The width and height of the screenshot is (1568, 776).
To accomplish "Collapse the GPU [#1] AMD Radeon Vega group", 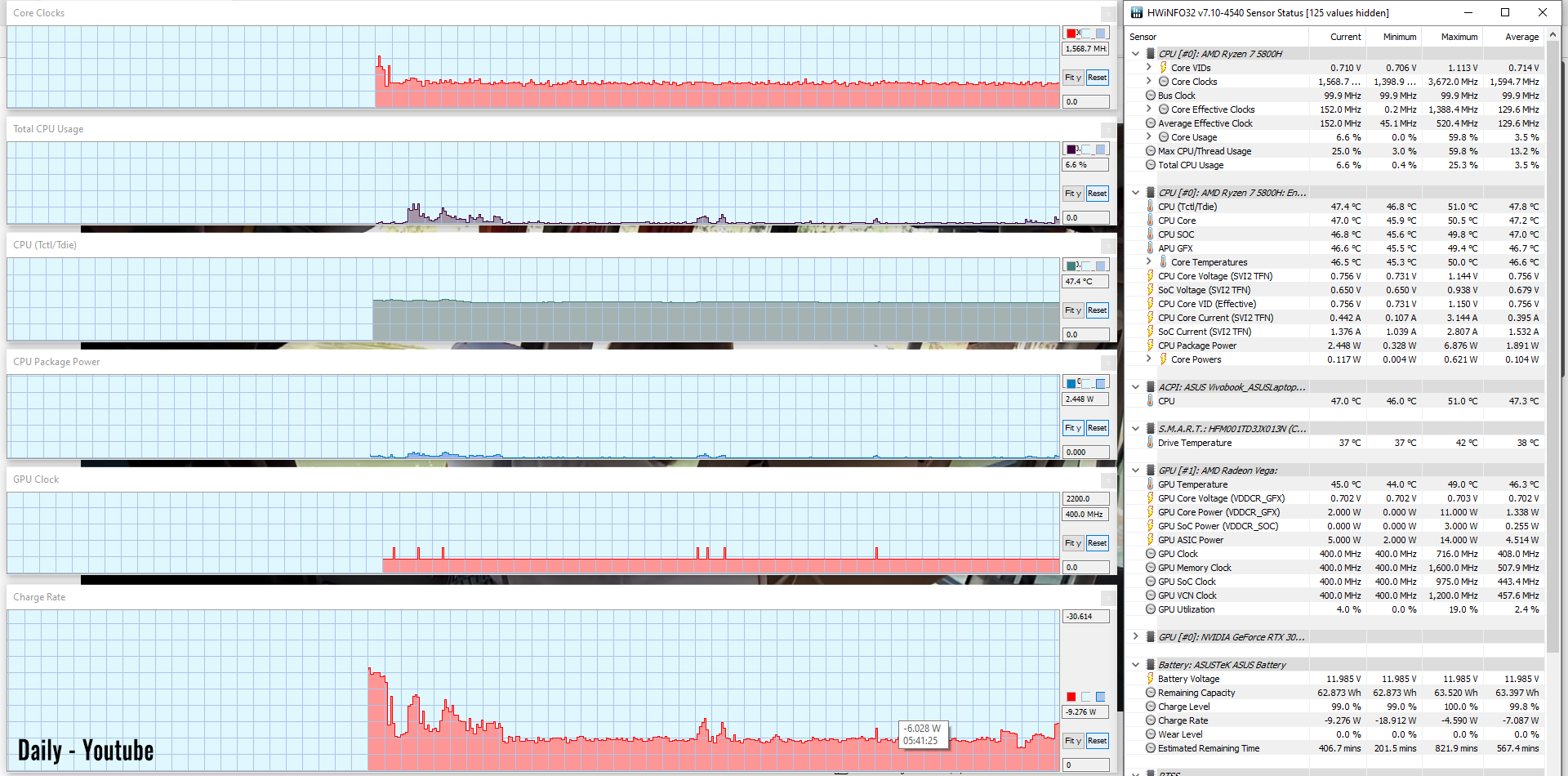I will [1136, 471].
